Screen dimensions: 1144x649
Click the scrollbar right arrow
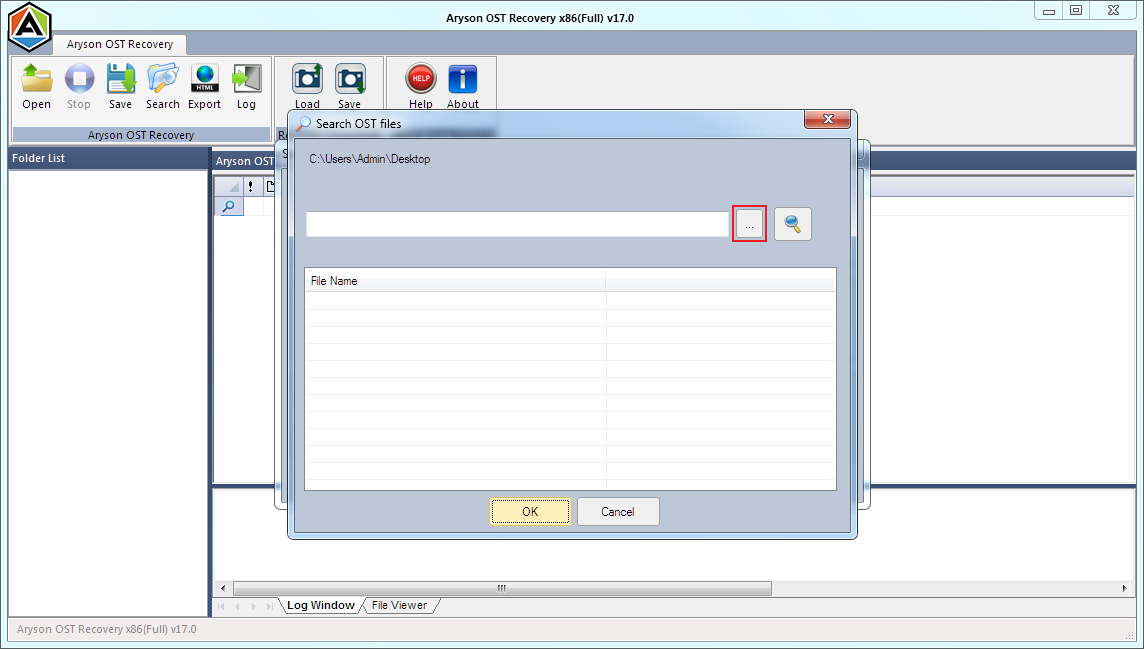(x=1124, y=588)
